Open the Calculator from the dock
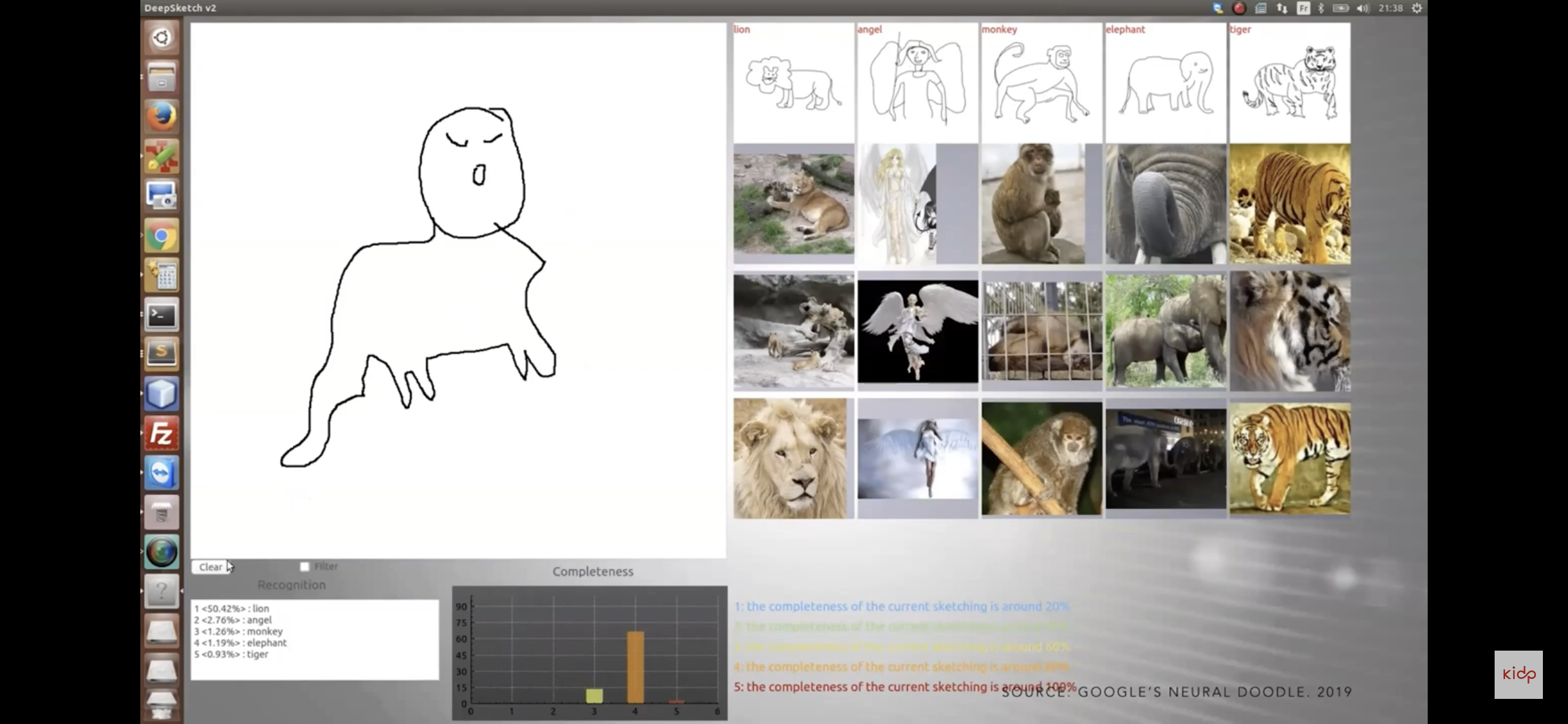The width and height of the screenshot is (1568, 724). [162, 276]
